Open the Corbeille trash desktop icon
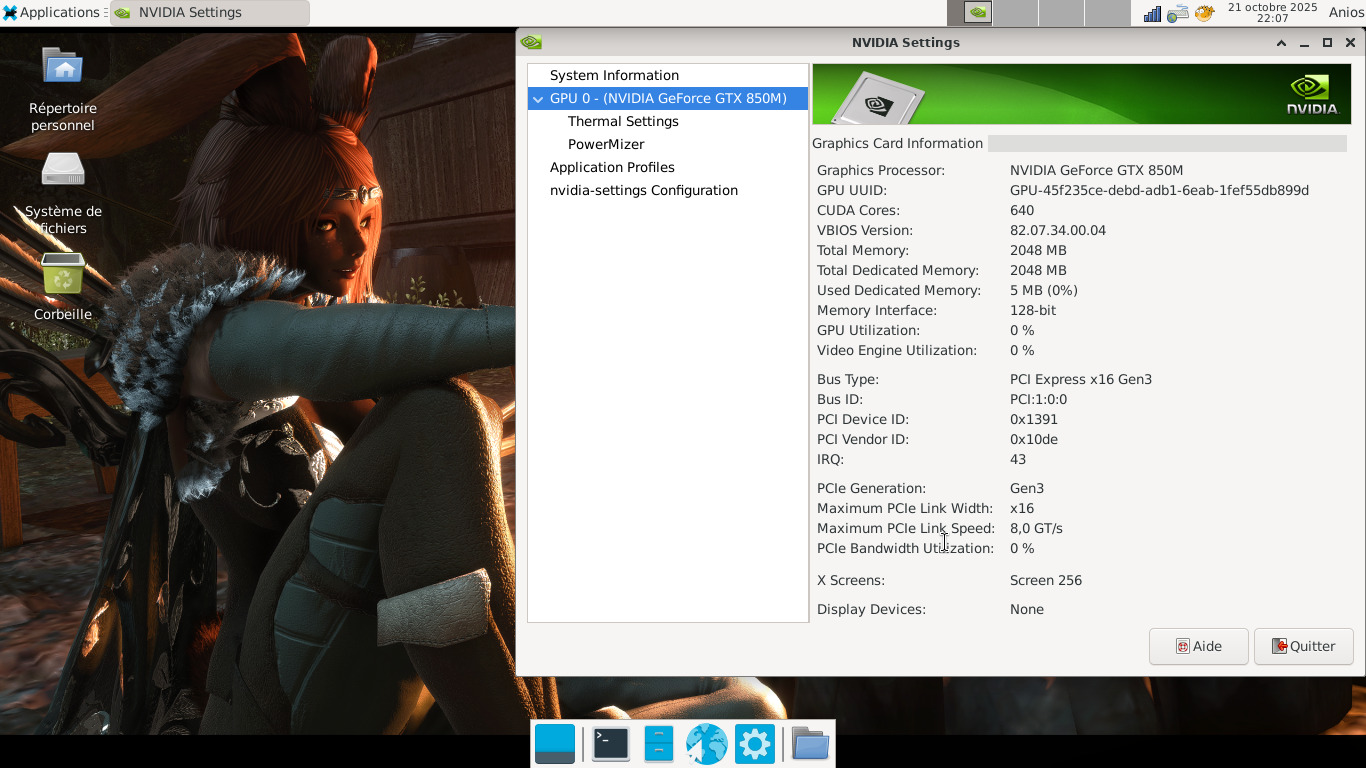 tap(63, 287)
